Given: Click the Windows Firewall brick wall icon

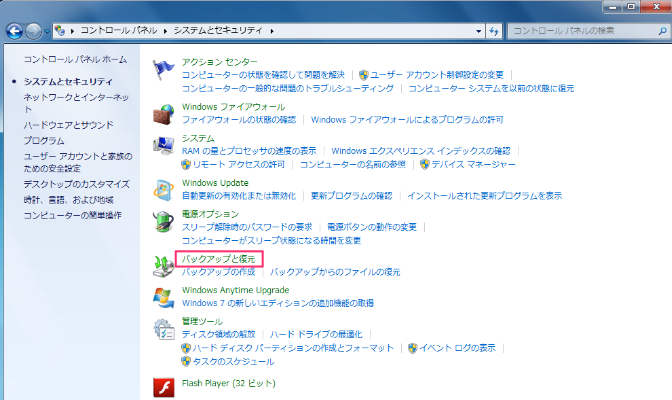Looking at the screenshot, I should pos(164,114).
